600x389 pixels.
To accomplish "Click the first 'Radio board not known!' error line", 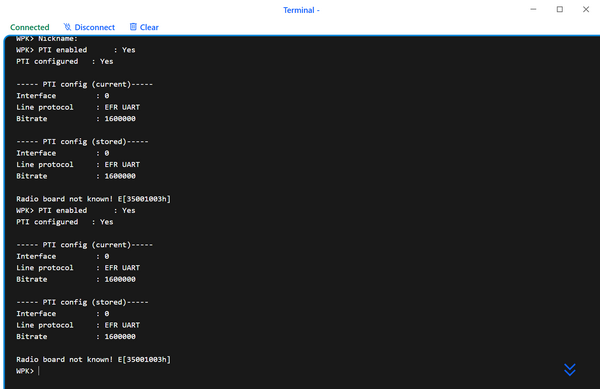I will click(x=93, y=199).
